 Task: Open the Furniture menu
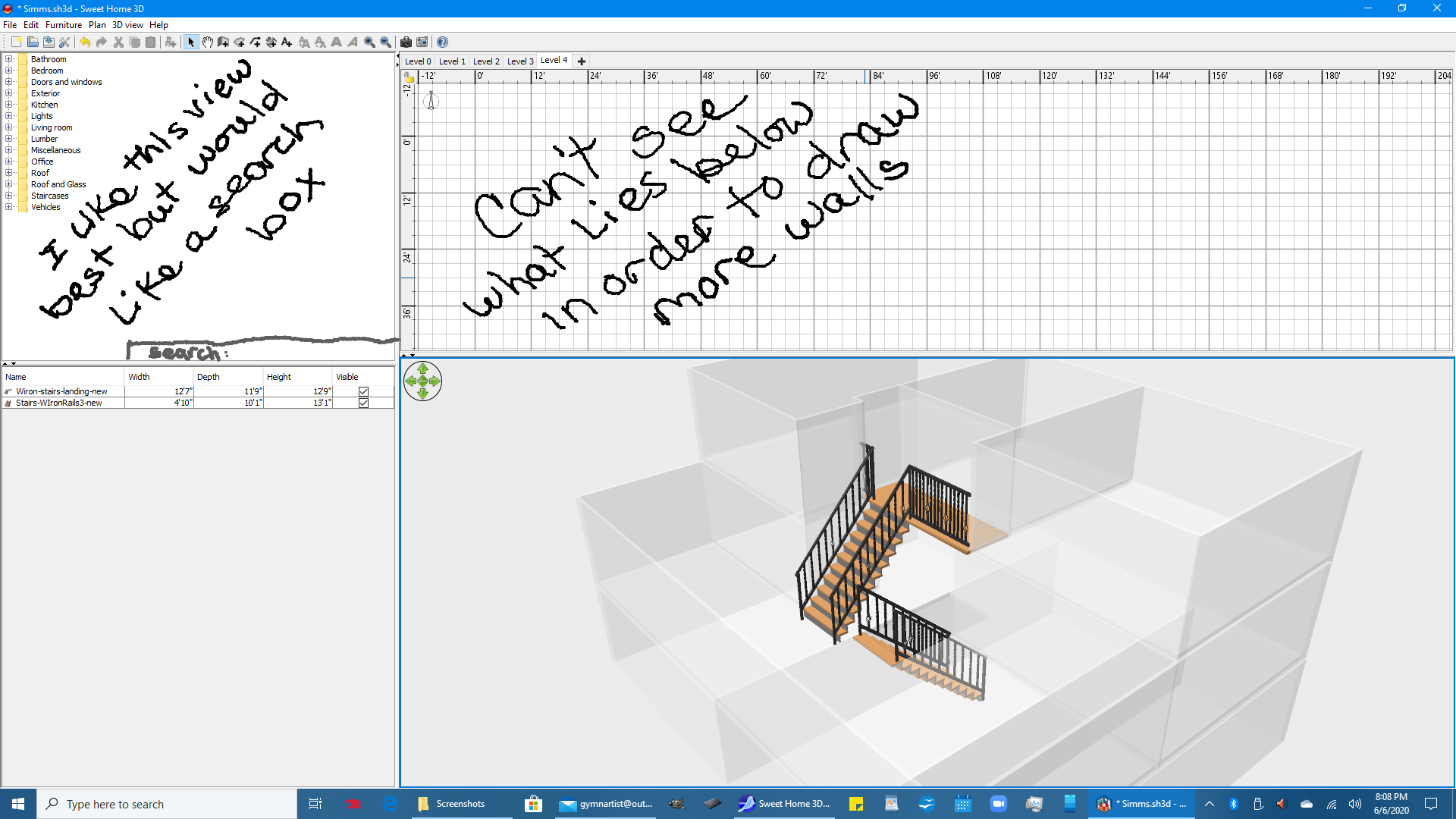click(63, 25)
